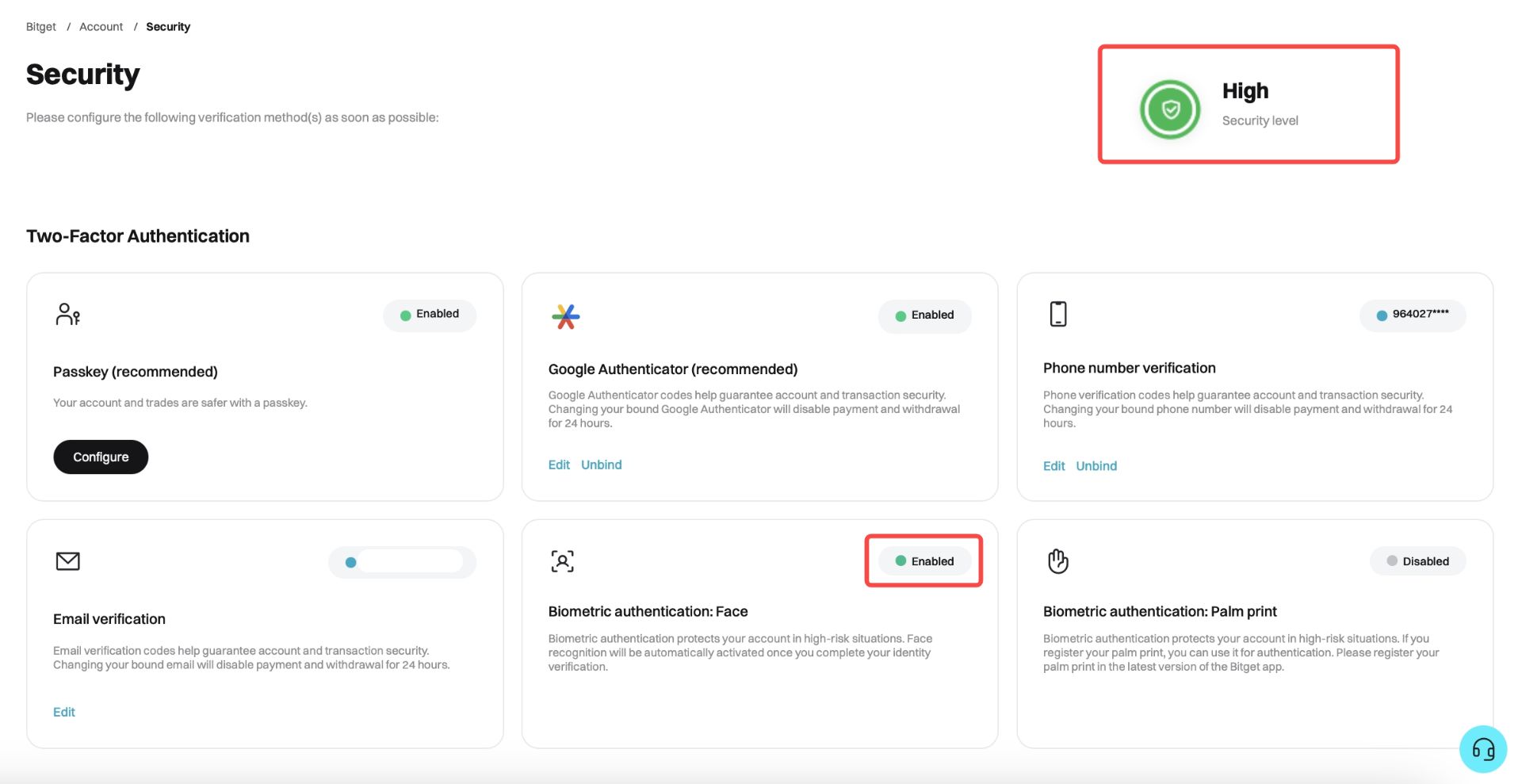The image size is (1522, 784).
Task: Click the Google Authenticator Enabled badge
Action: [x=924, y=316]
